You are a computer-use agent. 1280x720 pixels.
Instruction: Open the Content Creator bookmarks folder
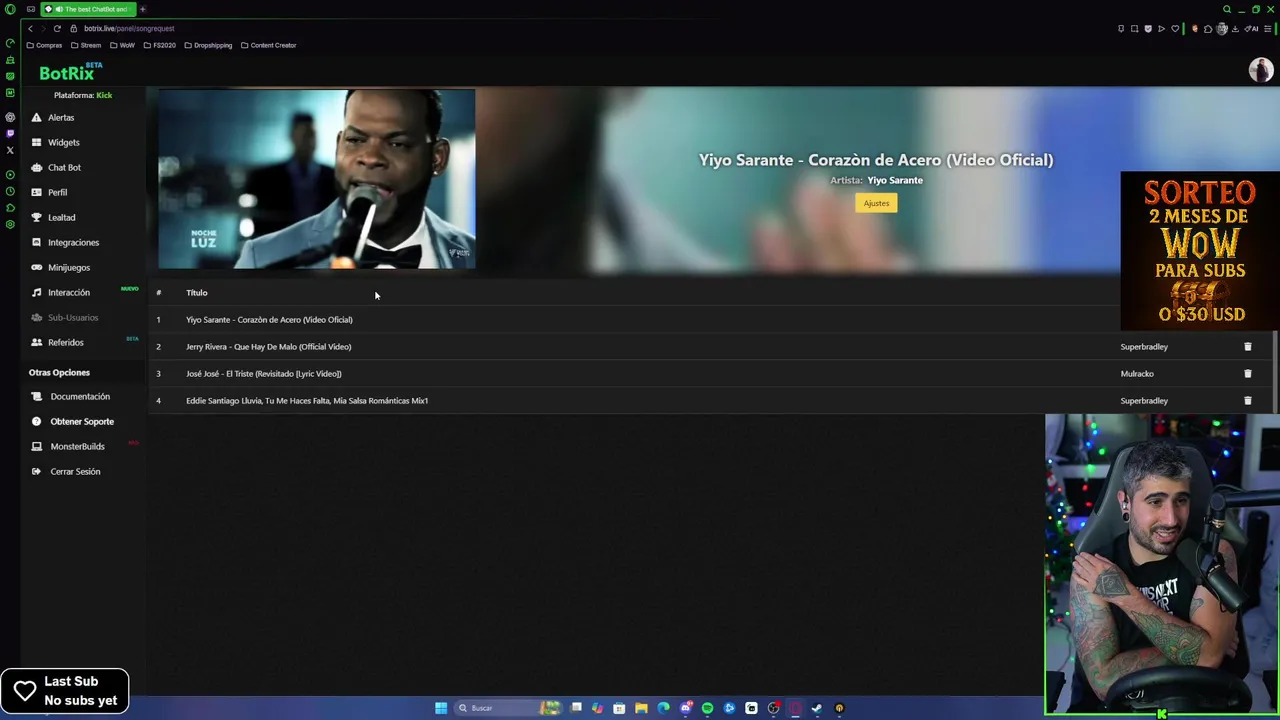pos(268,45)
